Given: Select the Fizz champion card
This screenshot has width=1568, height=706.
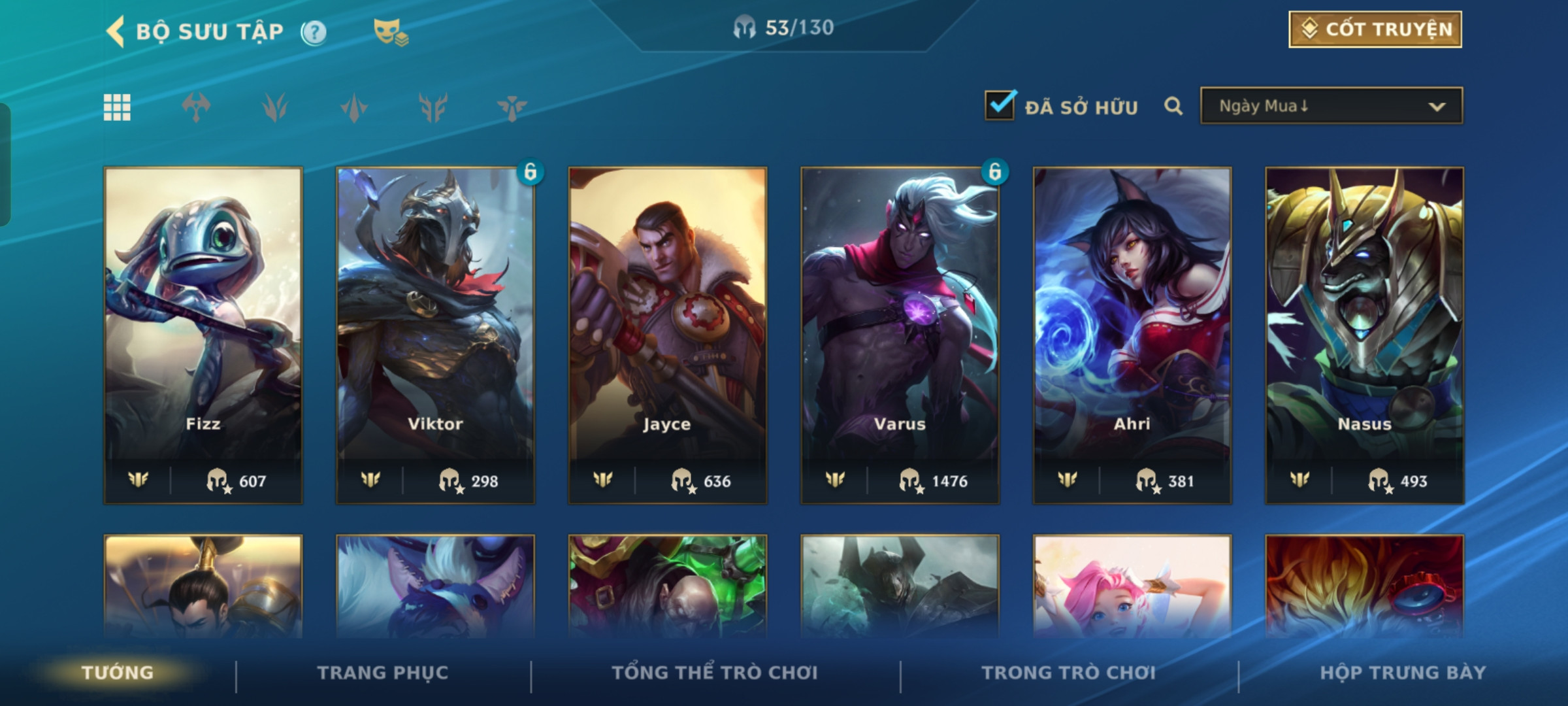Looking at the screenshot, I should (203, 335).
